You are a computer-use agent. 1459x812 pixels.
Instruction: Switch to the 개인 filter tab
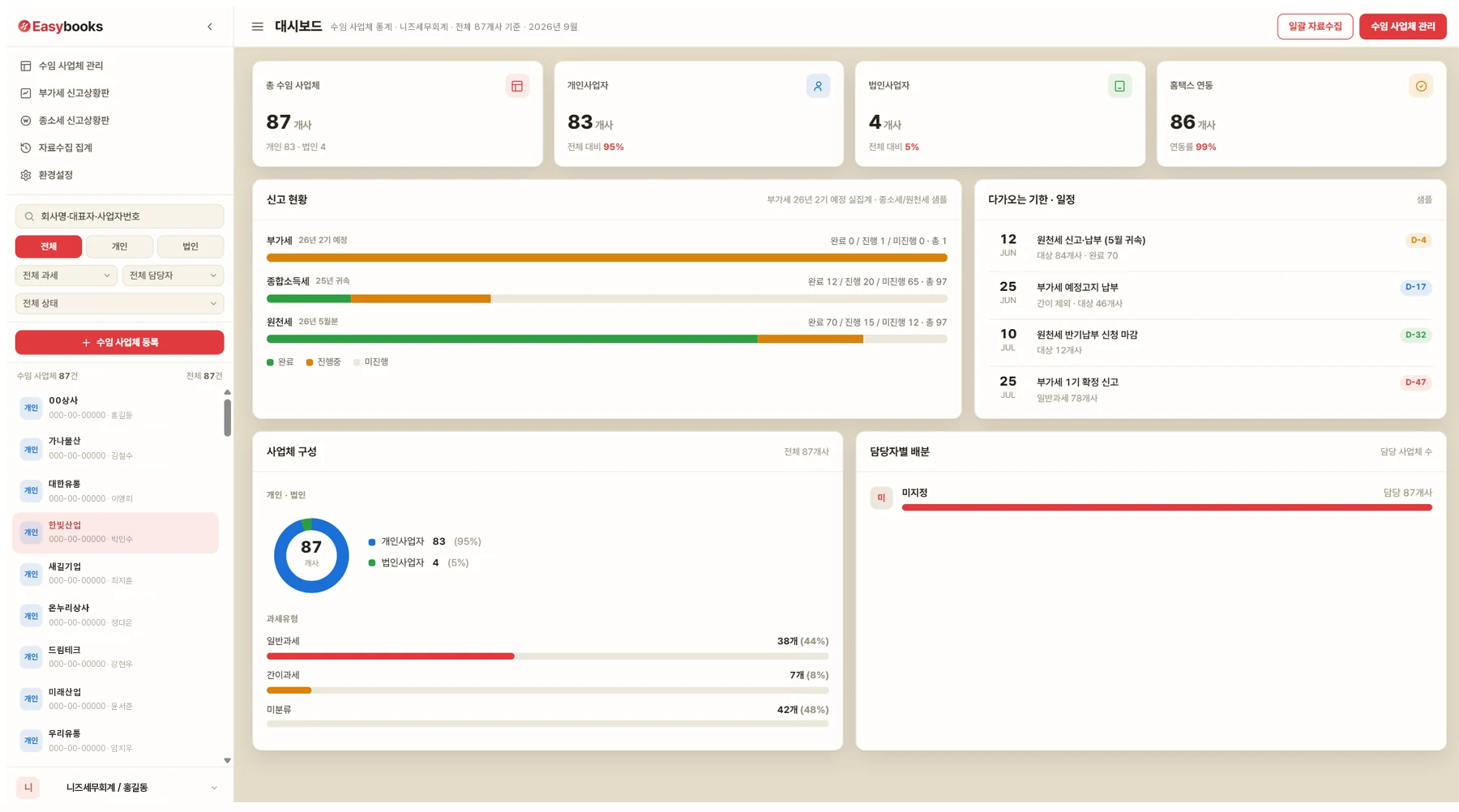tap(119, 246)
